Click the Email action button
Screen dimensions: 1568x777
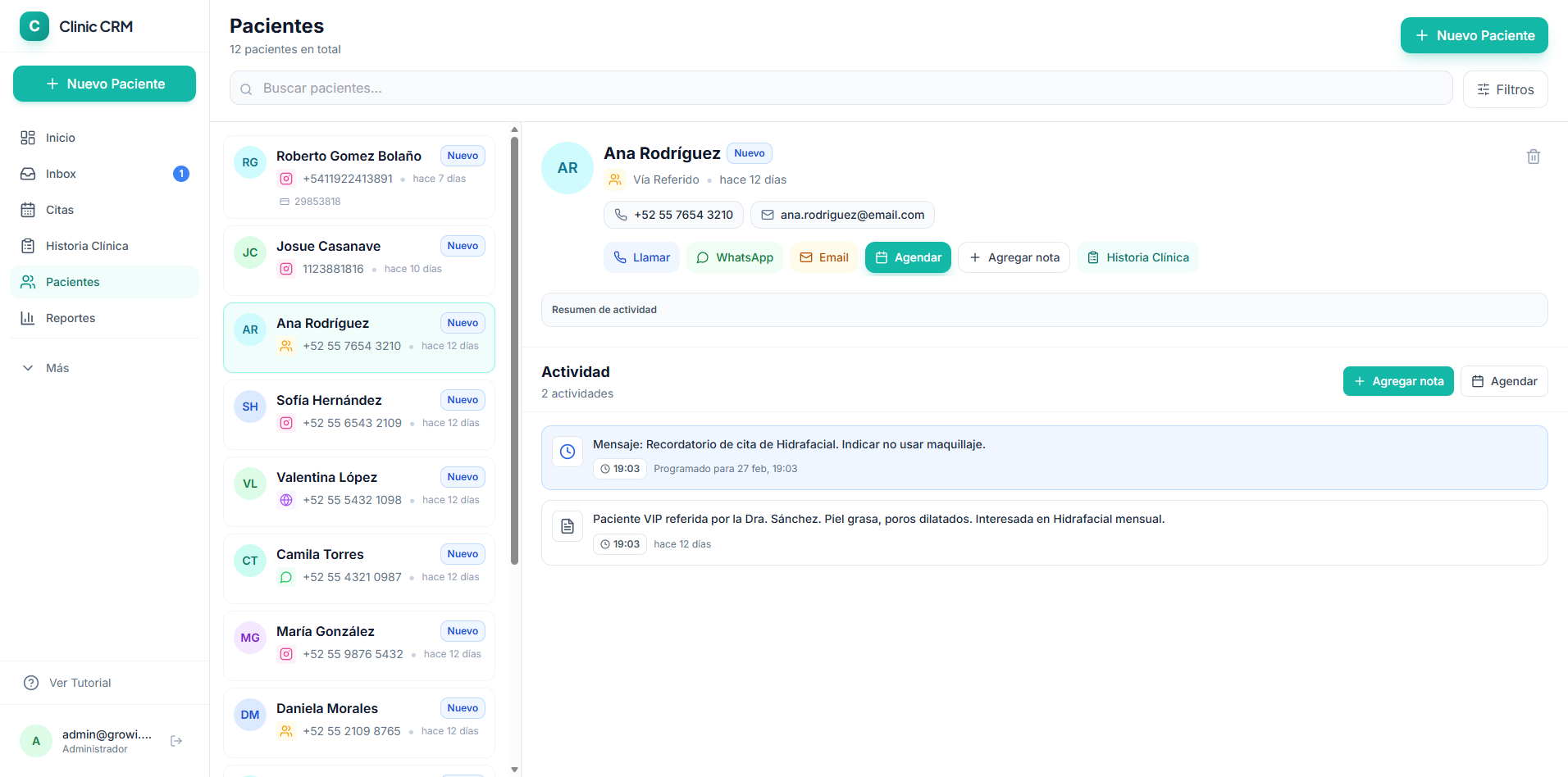tap(824, 257)
